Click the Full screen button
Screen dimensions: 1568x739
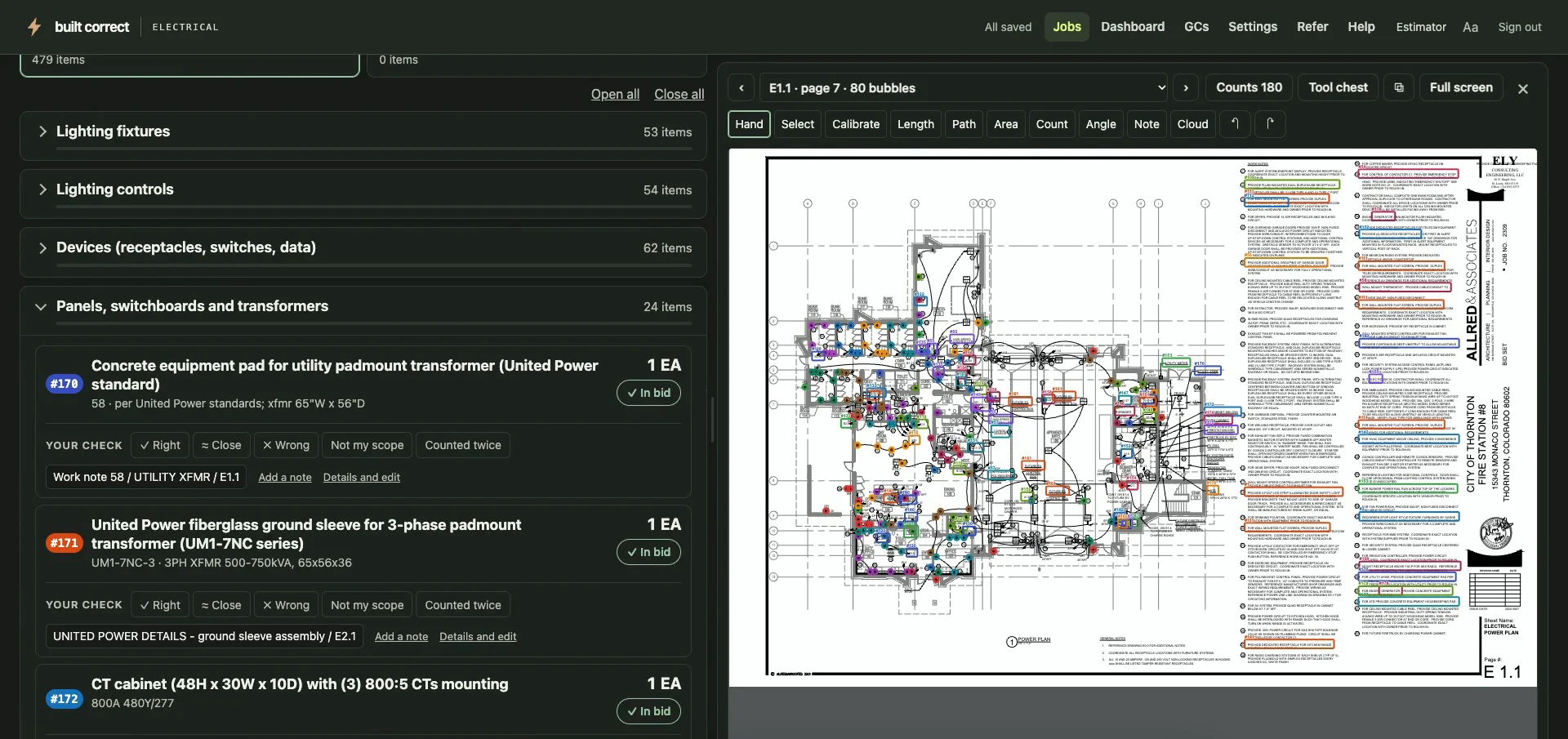coord(1461,87)
